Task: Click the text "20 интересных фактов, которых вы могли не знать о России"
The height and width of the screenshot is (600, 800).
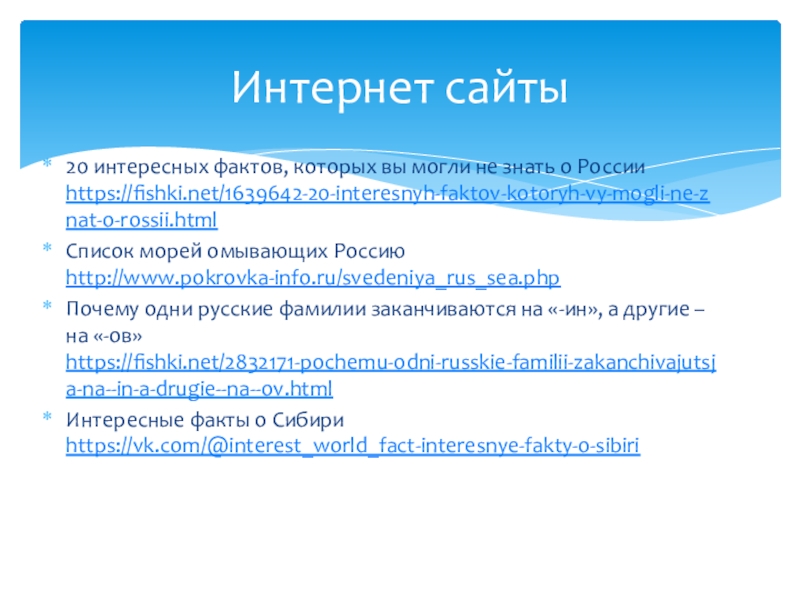Action: click(355, 167)
